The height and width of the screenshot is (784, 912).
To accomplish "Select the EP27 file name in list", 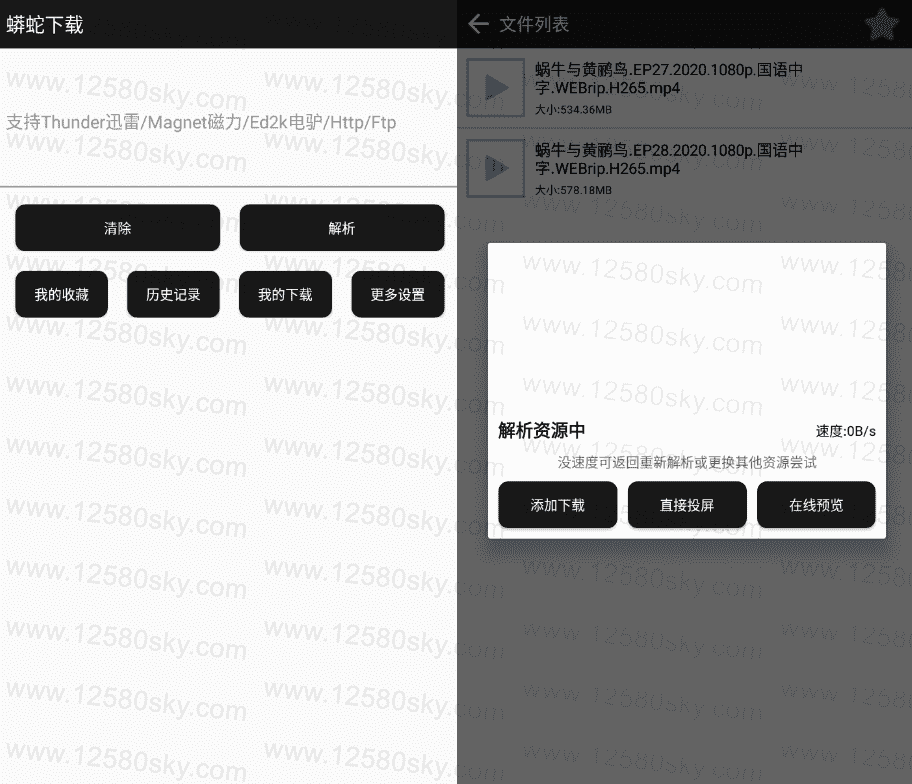I will click(x=668, y=79).
